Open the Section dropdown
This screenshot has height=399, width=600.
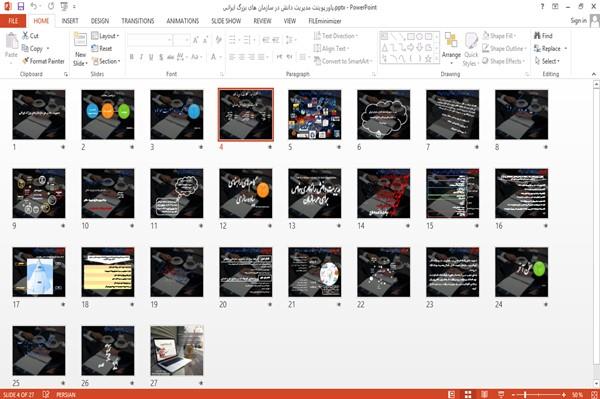coord(106,61)
